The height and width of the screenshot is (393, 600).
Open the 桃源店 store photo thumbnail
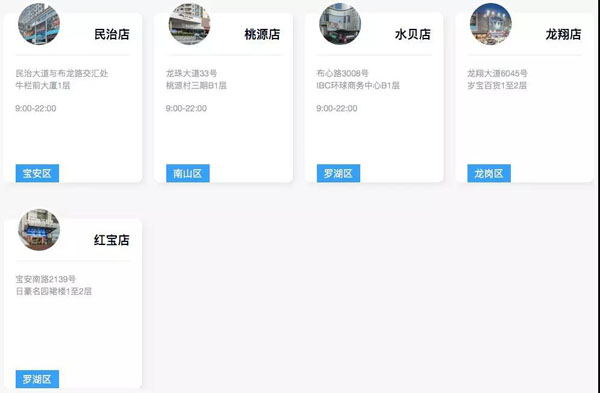tap(189, 24)
